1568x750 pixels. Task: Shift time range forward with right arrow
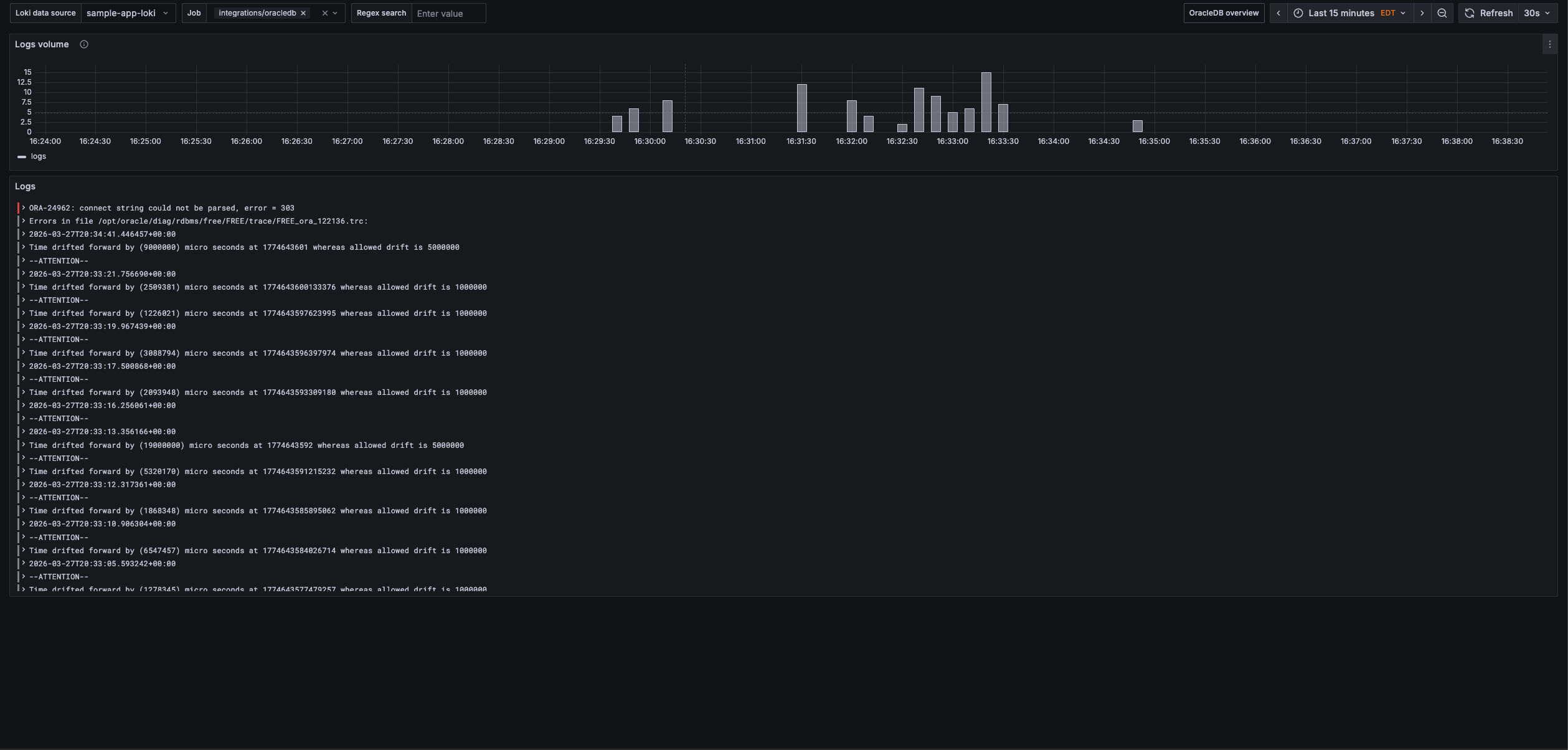(1422, 13)
